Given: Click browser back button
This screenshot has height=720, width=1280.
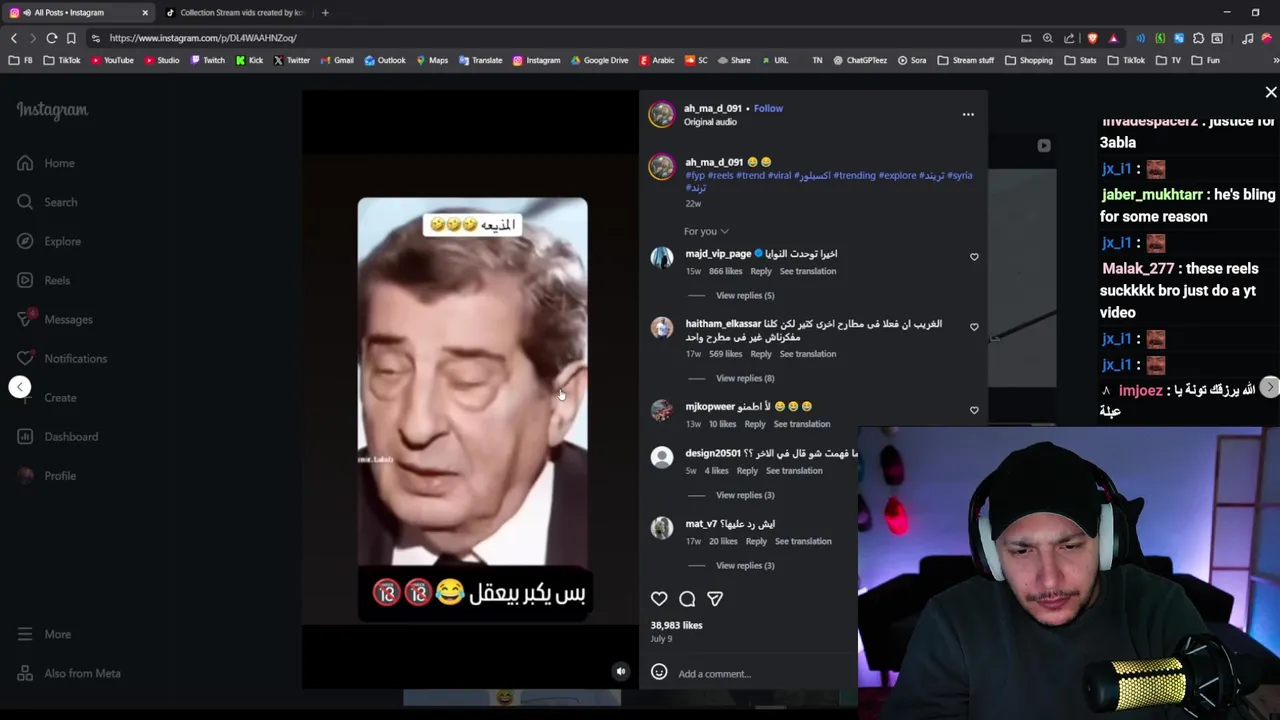Looking at the screenshot, I should click(x=14, y=38).
